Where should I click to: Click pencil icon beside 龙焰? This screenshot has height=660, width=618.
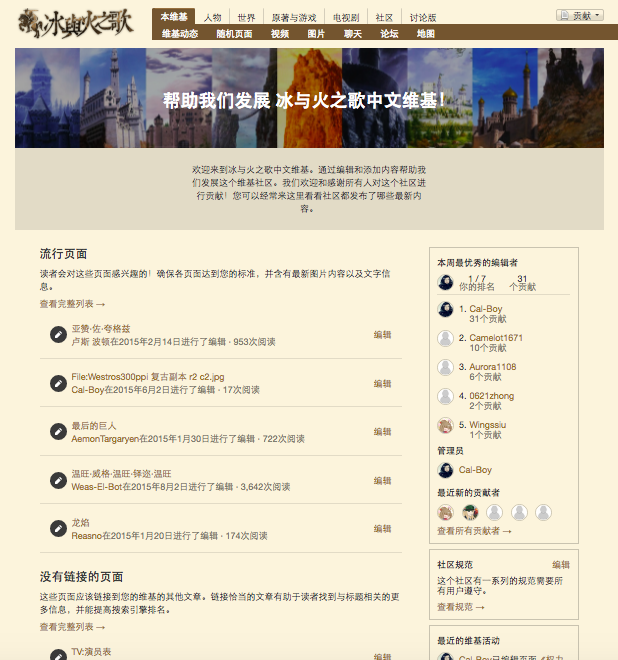[59, 529]
